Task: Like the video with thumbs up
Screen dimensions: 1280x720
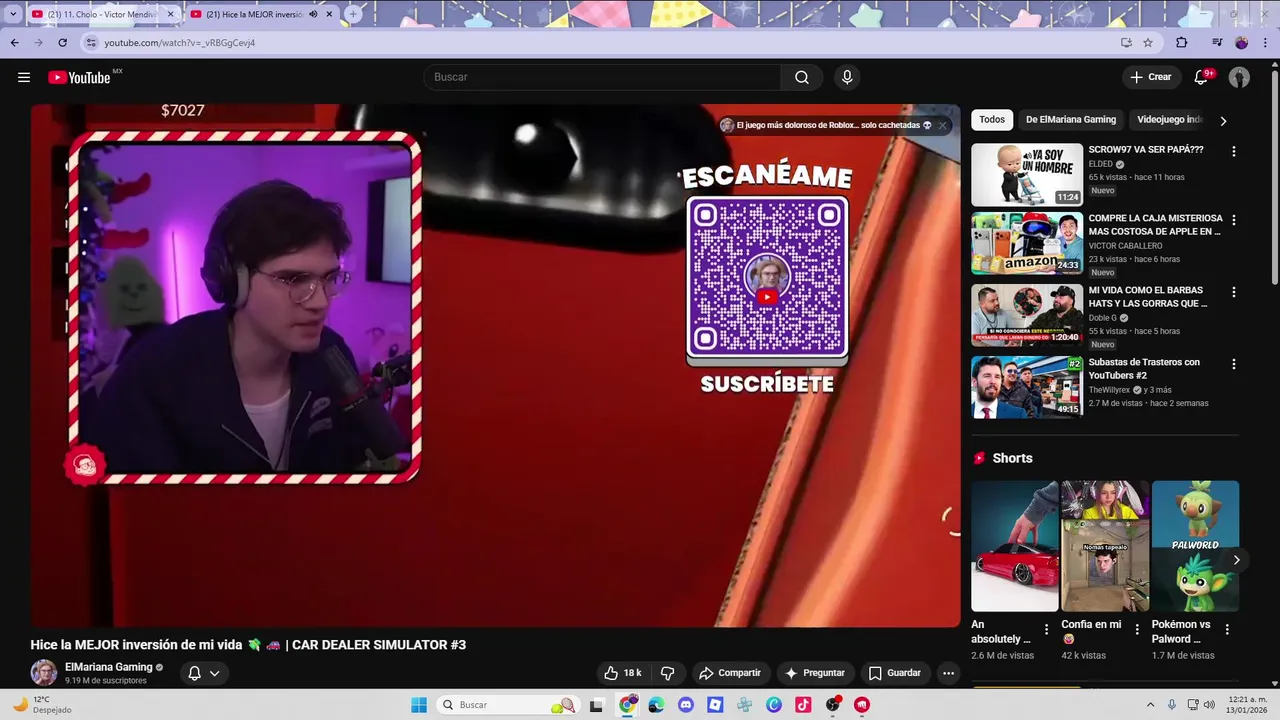Action: click(622, 673)
